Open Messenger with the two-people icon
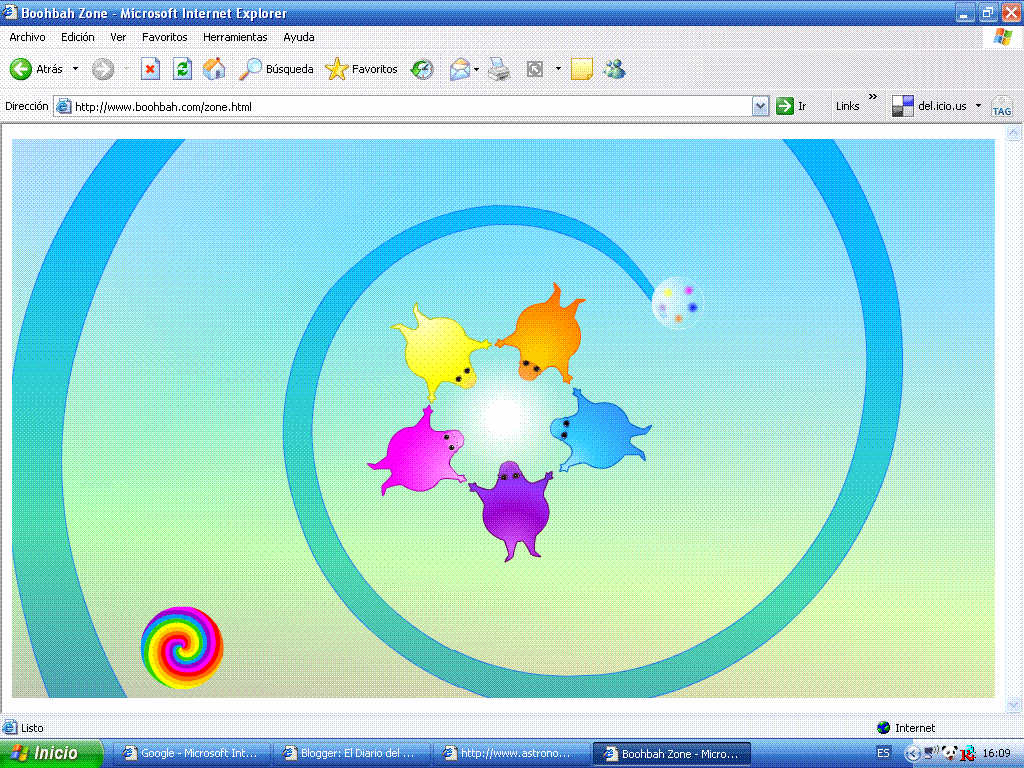Viewport: 1024px width, 768px height. 614,69
